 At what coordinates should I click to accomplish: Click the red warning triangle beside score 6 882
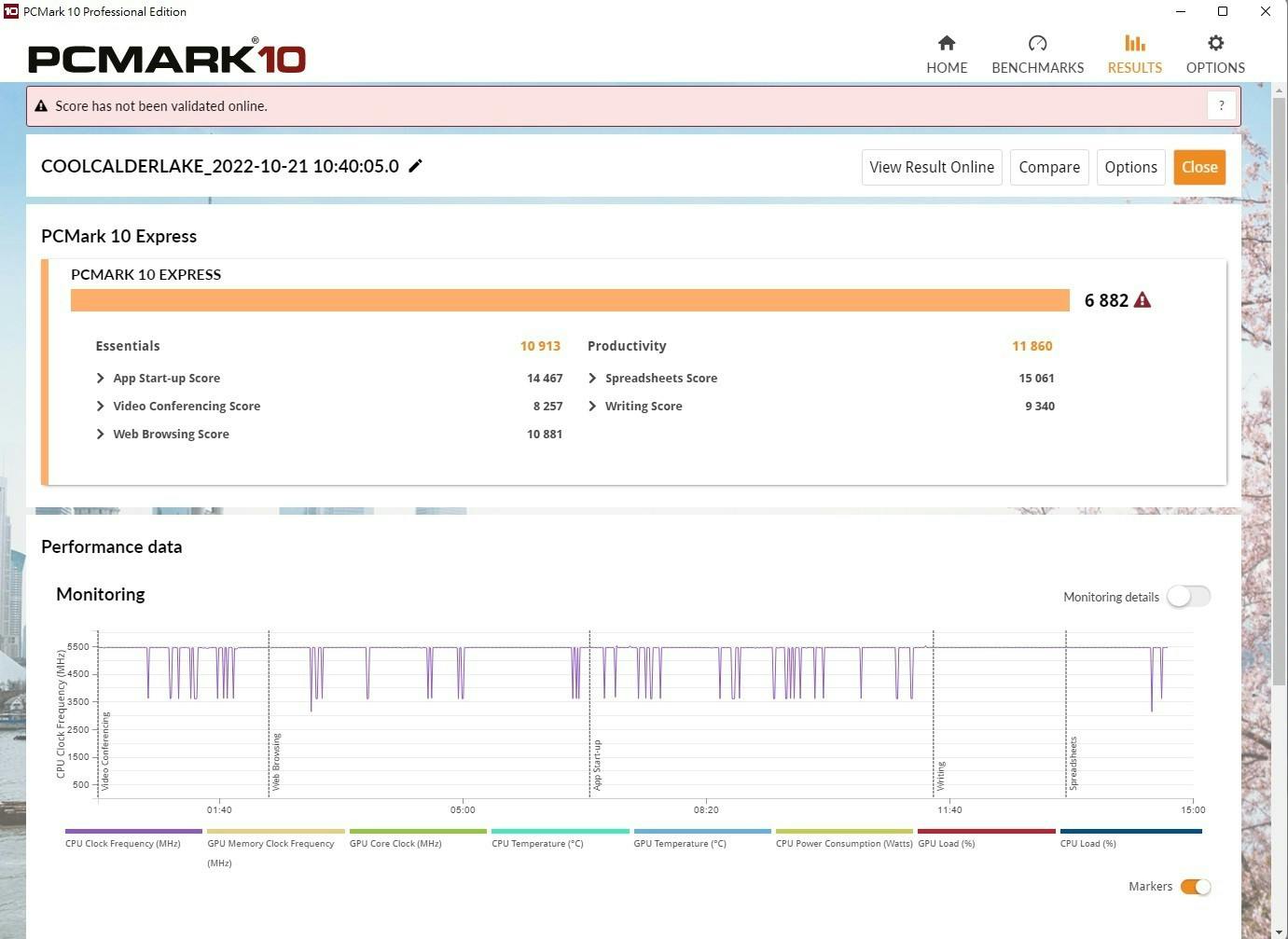pyautogui.click(x=1143, y=300)
